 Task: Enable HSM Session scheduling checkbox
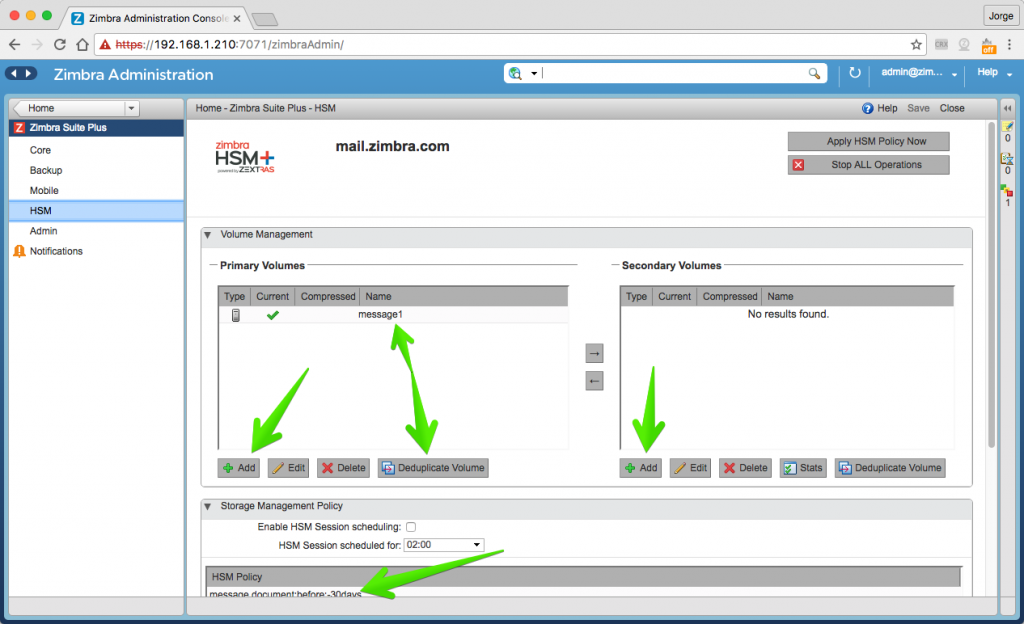pos(411,527)
